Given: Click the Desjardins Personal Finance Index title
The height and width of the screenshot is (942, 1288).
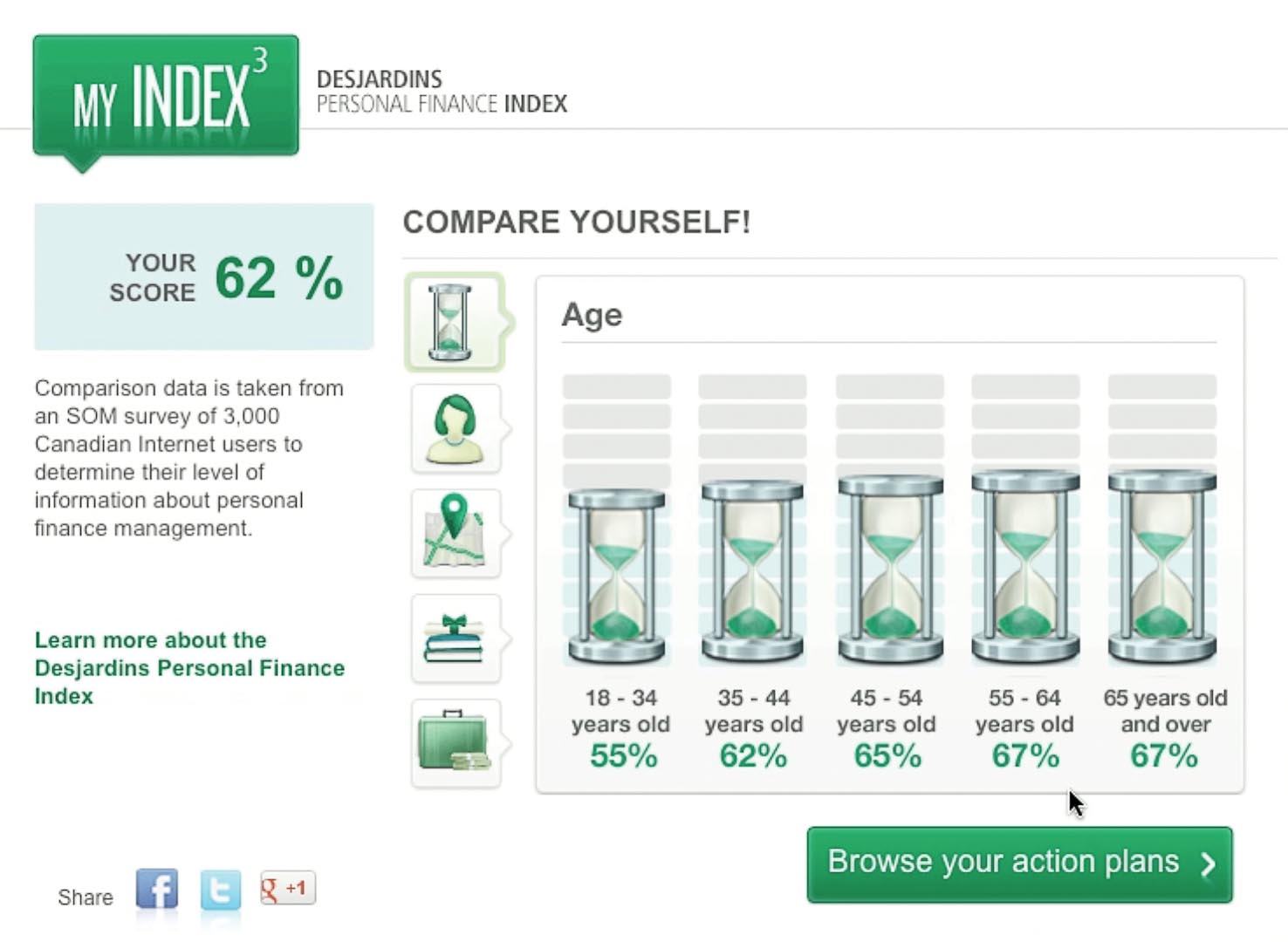Looking at the screenshot, I should click(442, 92).
